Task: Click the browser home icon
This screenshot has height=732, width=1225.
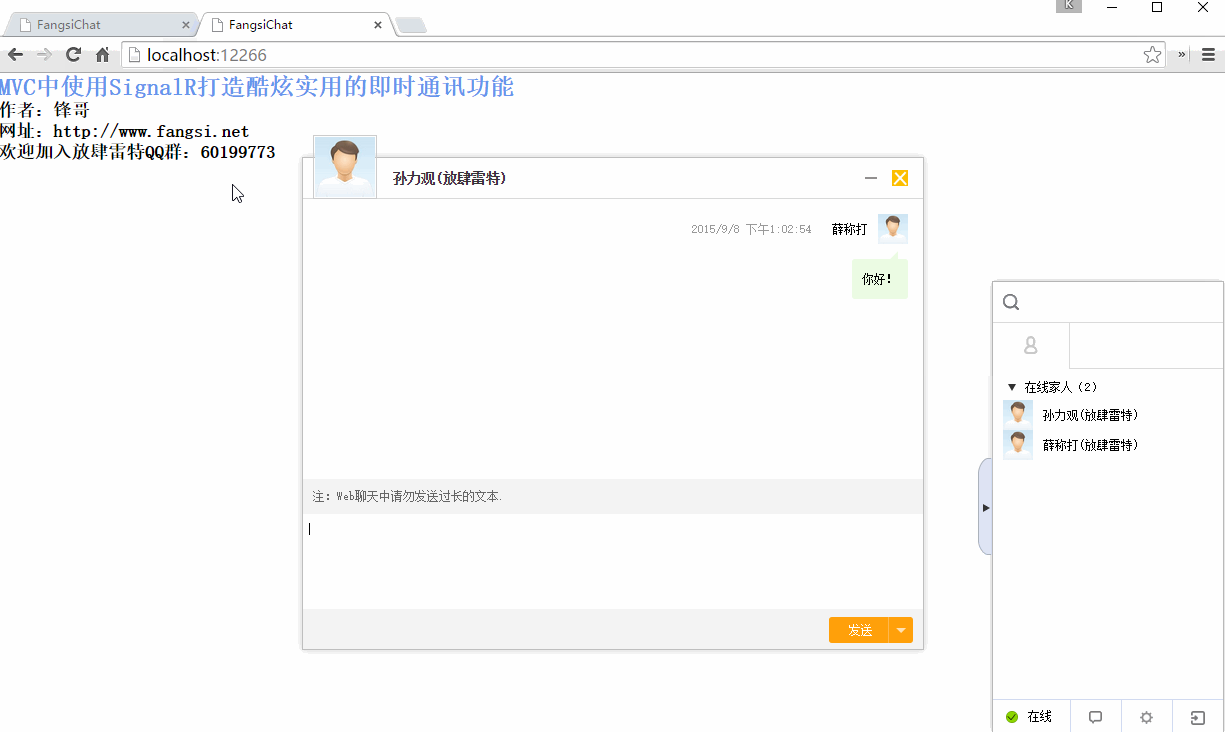Action: tap(101, 55)
